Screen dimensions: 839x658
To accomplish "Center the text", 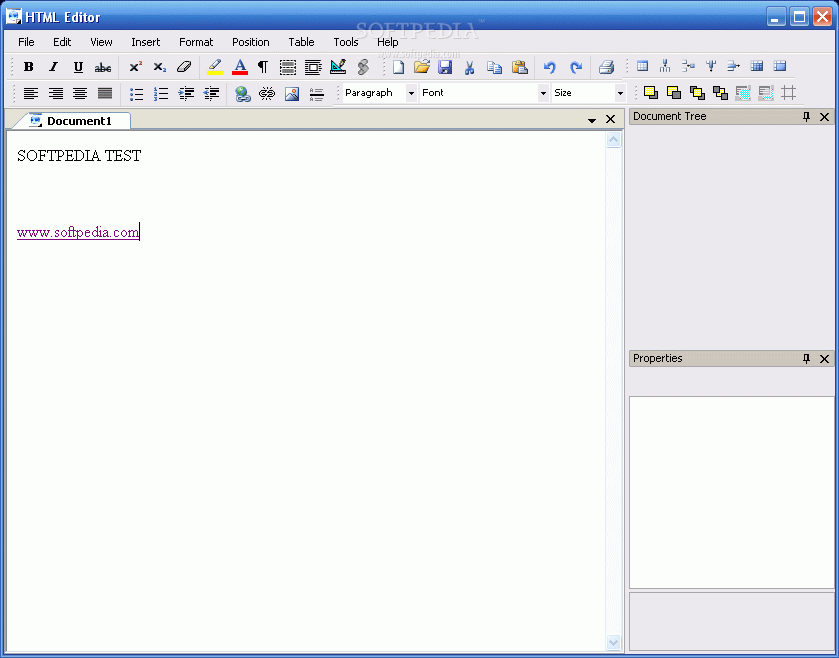I will pos(80,94).
